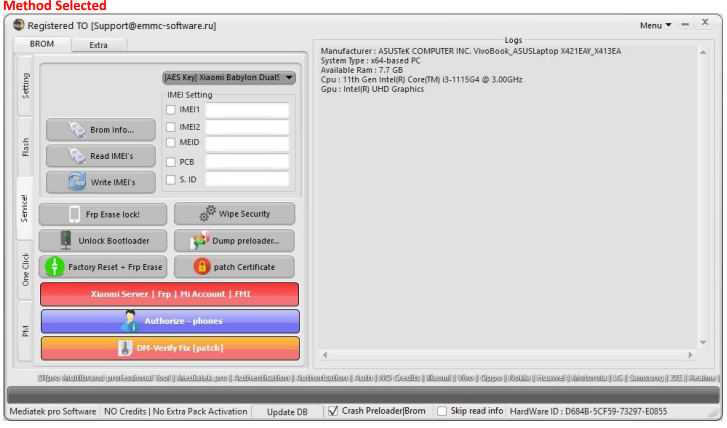Screen dimensions: 727x428
Task: Switch to the BROM tab
Action: [x=42, y=44]
